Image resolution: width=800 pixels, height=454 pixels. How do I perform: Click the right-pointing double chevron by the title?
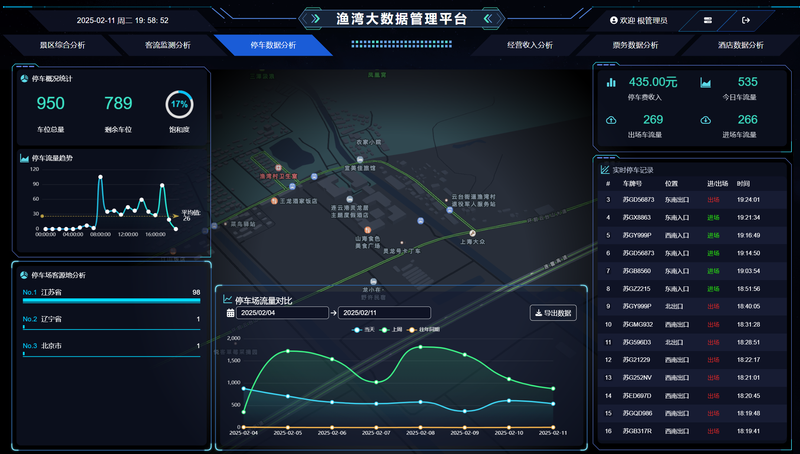click(316, 19)
